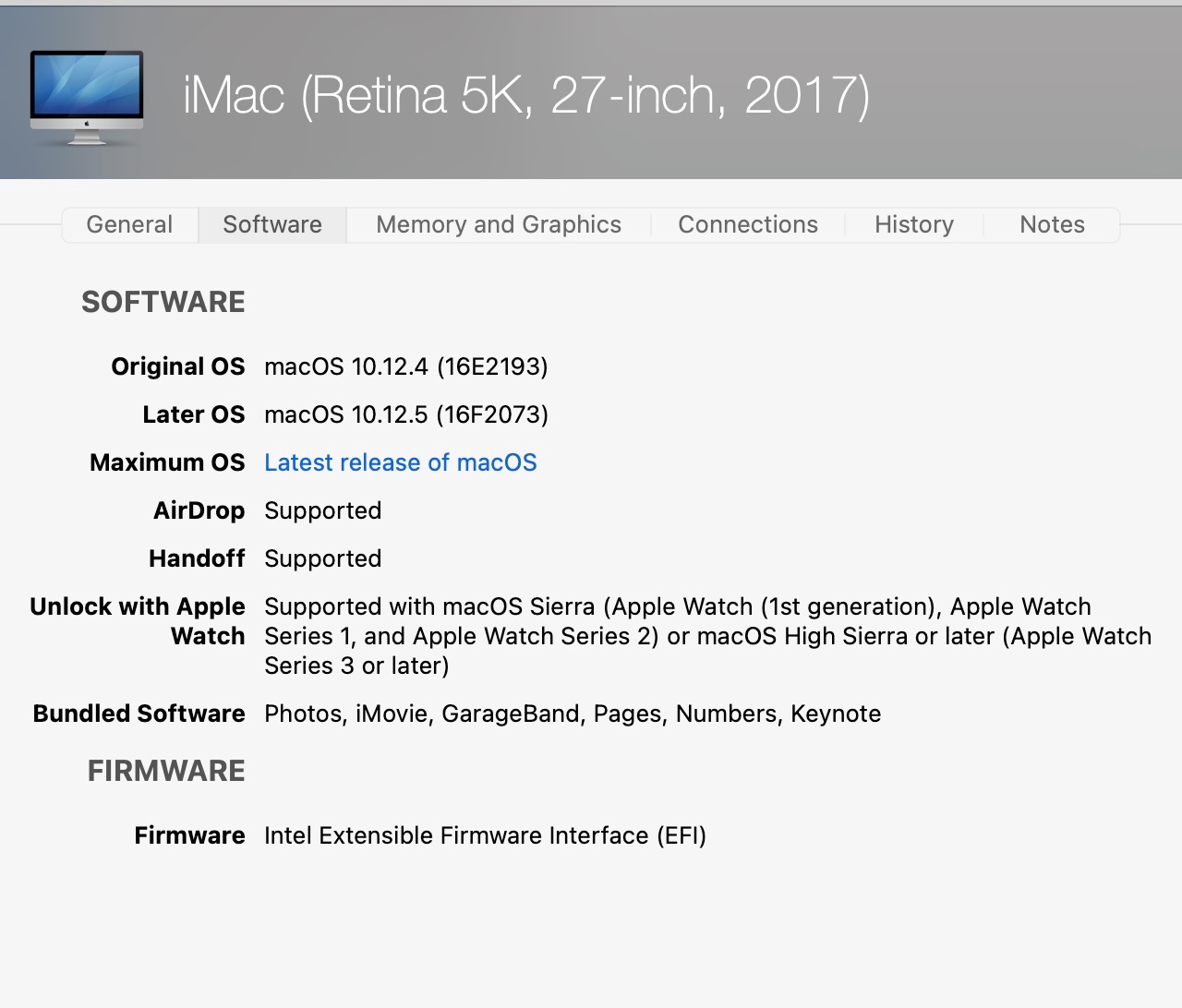Switch to the General tab
This screenshot has width=1182, height=1008.
[129, 224]
